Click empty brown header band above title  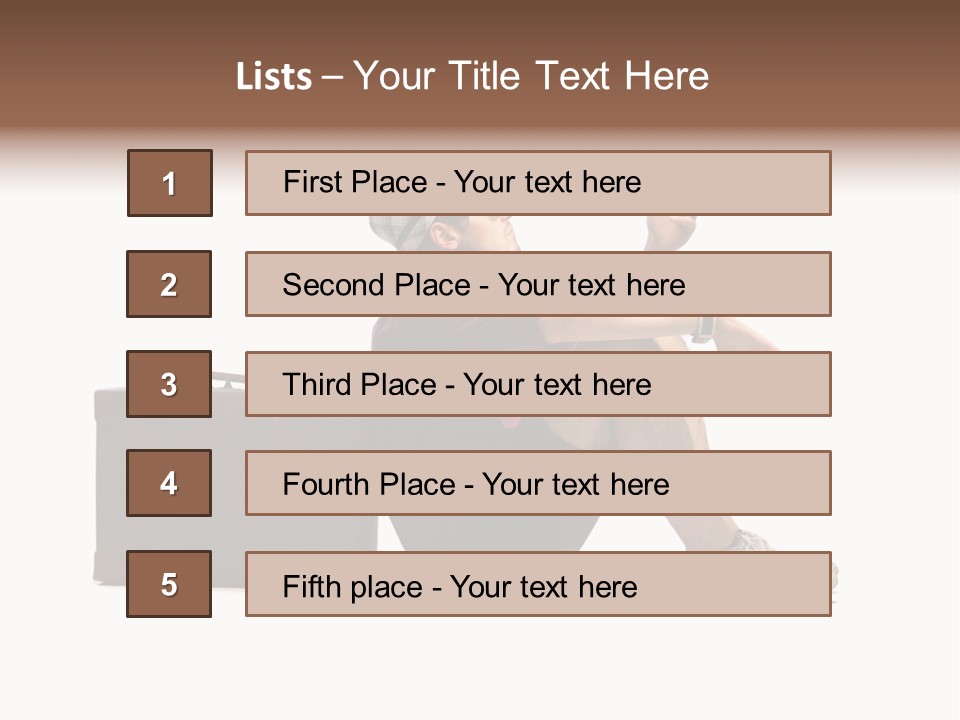pos(480,22)
